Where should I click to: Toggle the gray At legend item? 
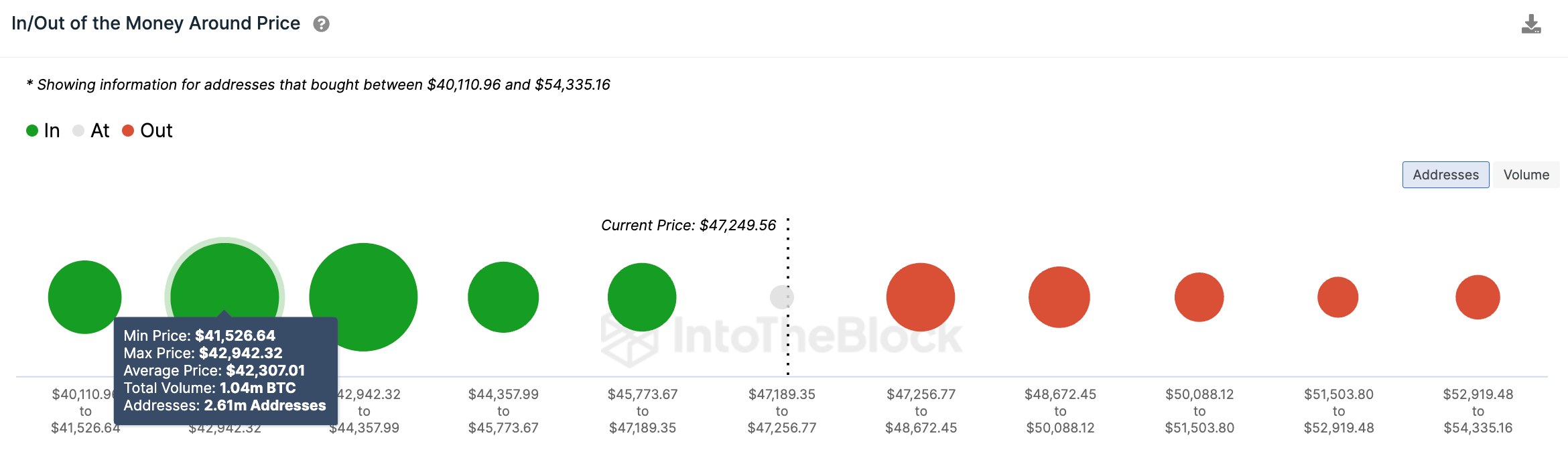point(90,131)
